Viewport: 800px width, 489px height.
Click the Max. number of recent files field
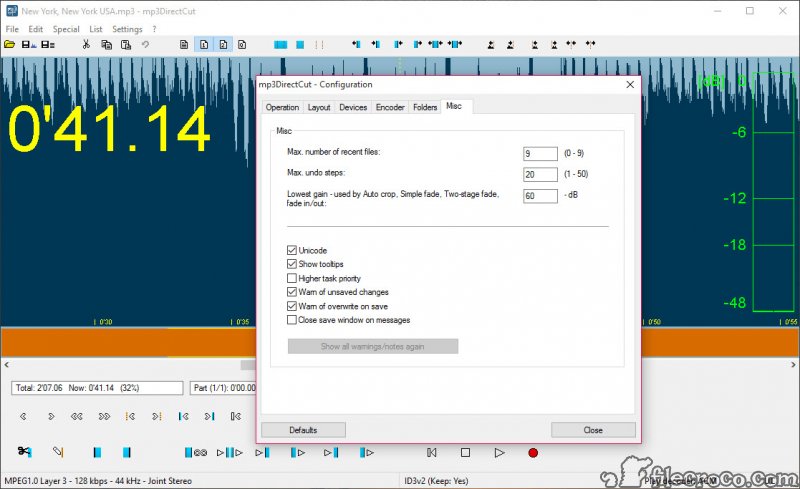(540, 154)
